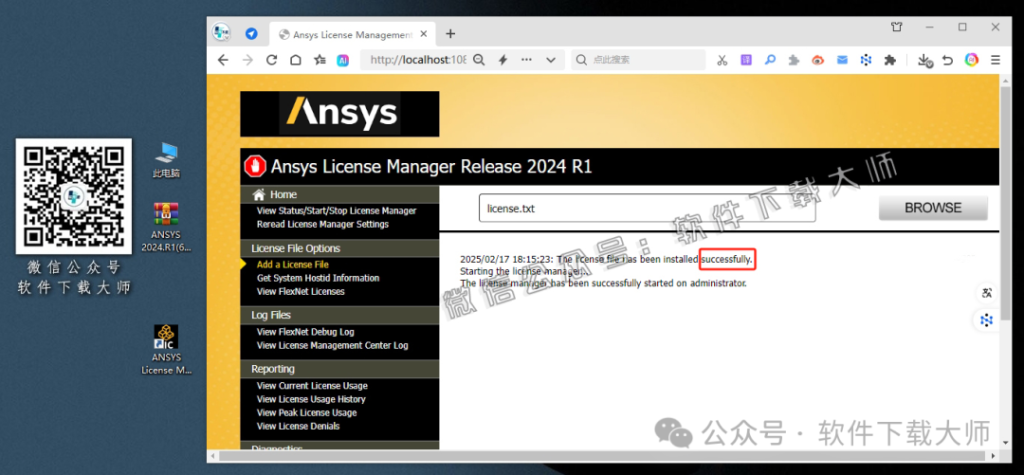Open a new tab with plus button
The height and width of the screenshot is (475, 1024).
[450, 34]
